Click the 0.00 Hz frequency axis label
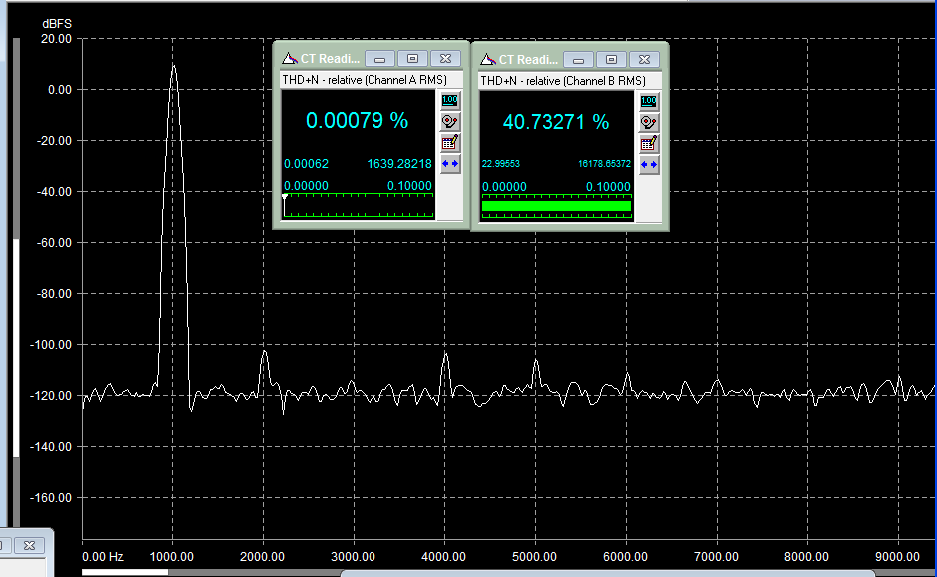937x577 pixels. coord(103,557)
